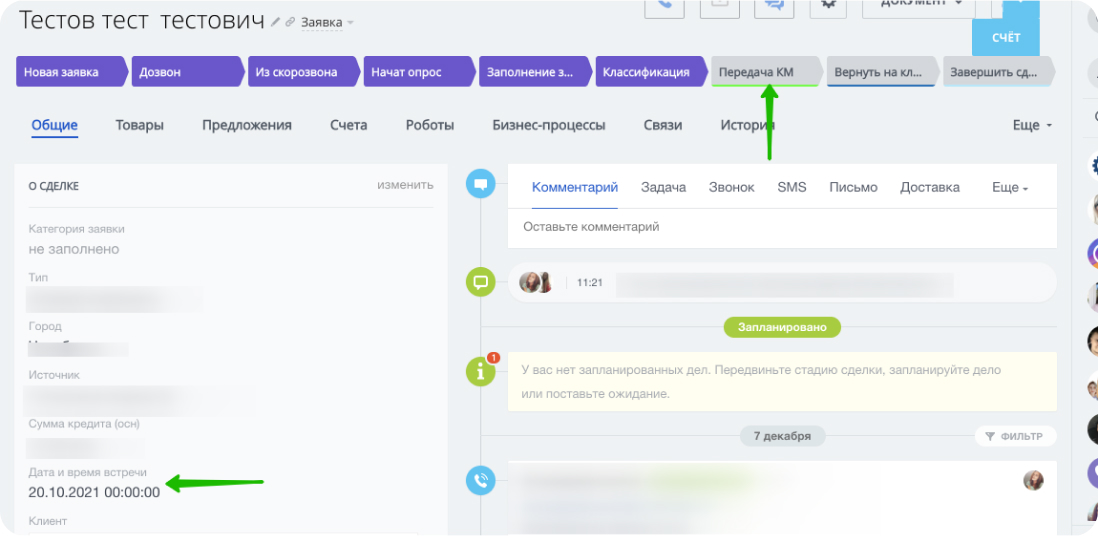
Task: Click the blue phone call icon on the timeline
Action: point(481,481)
